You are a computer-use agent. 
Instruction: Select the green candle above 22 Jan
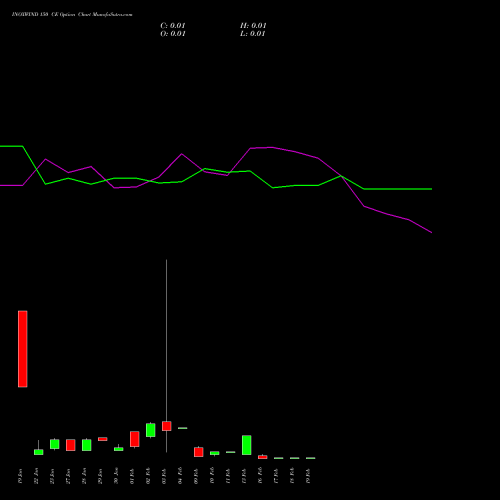click(39, 452)
